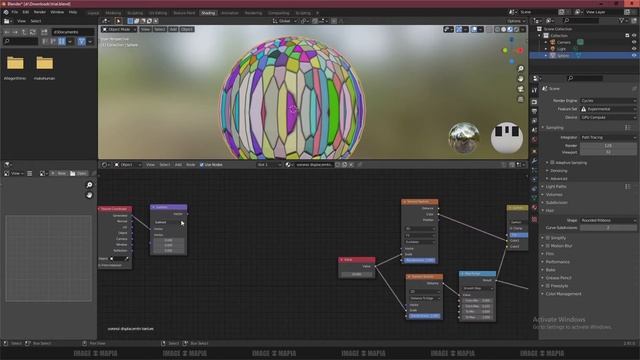Open the Material properties tab icon
Image resolution: width=640 pixels, height=360 pixels.
coord(534,208)
